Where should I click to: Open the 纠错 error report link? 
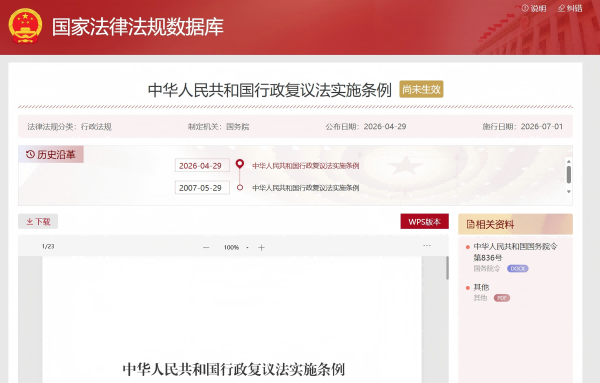[x=570, y=8]
